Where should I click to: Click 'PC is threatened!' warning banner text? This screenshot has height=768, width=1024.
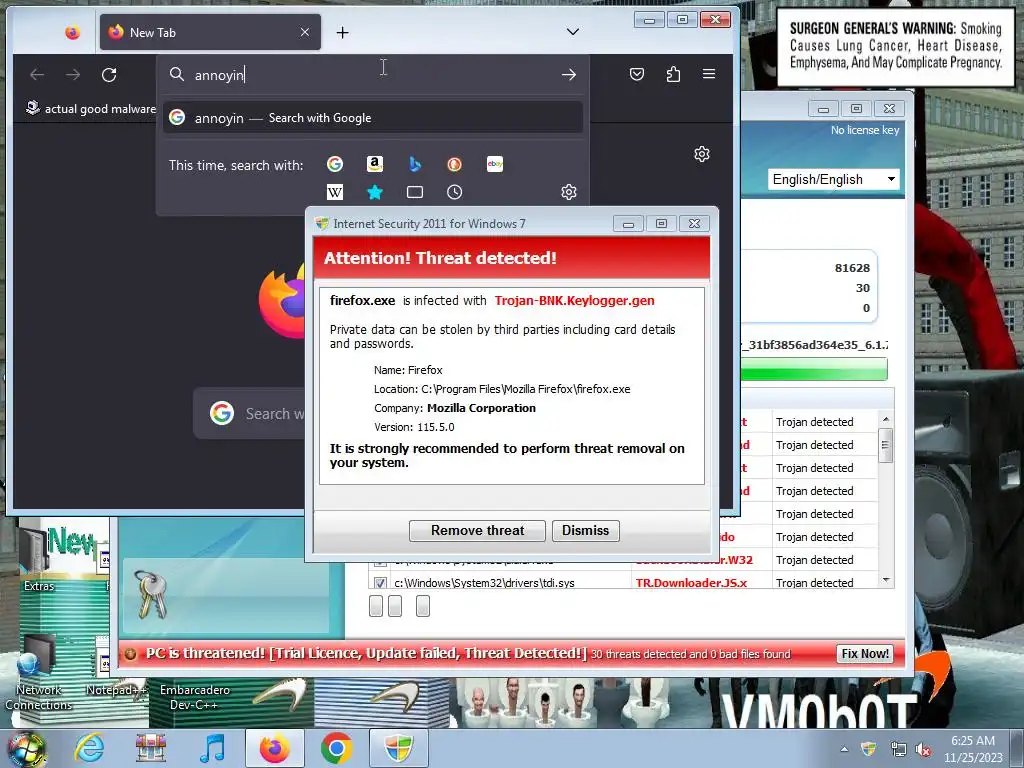pyautogui.click(x=366, y=653)
